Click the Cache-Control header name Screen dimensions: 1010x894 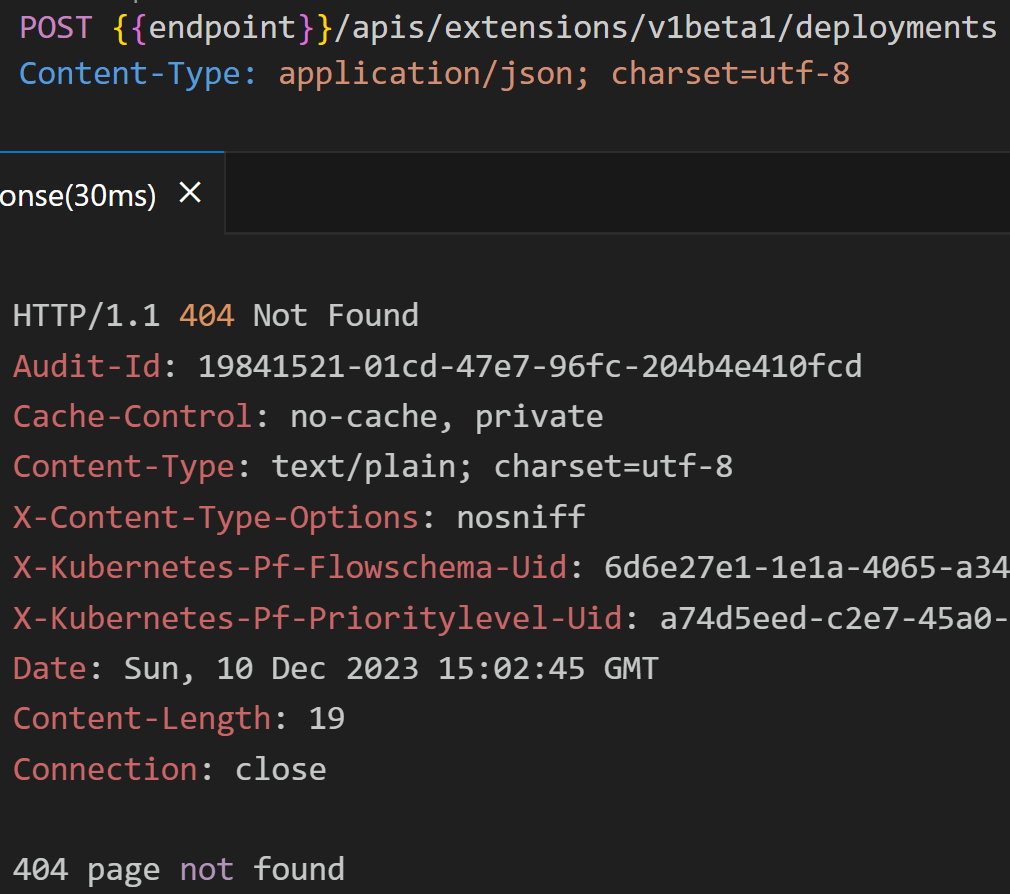coord(132,417)
